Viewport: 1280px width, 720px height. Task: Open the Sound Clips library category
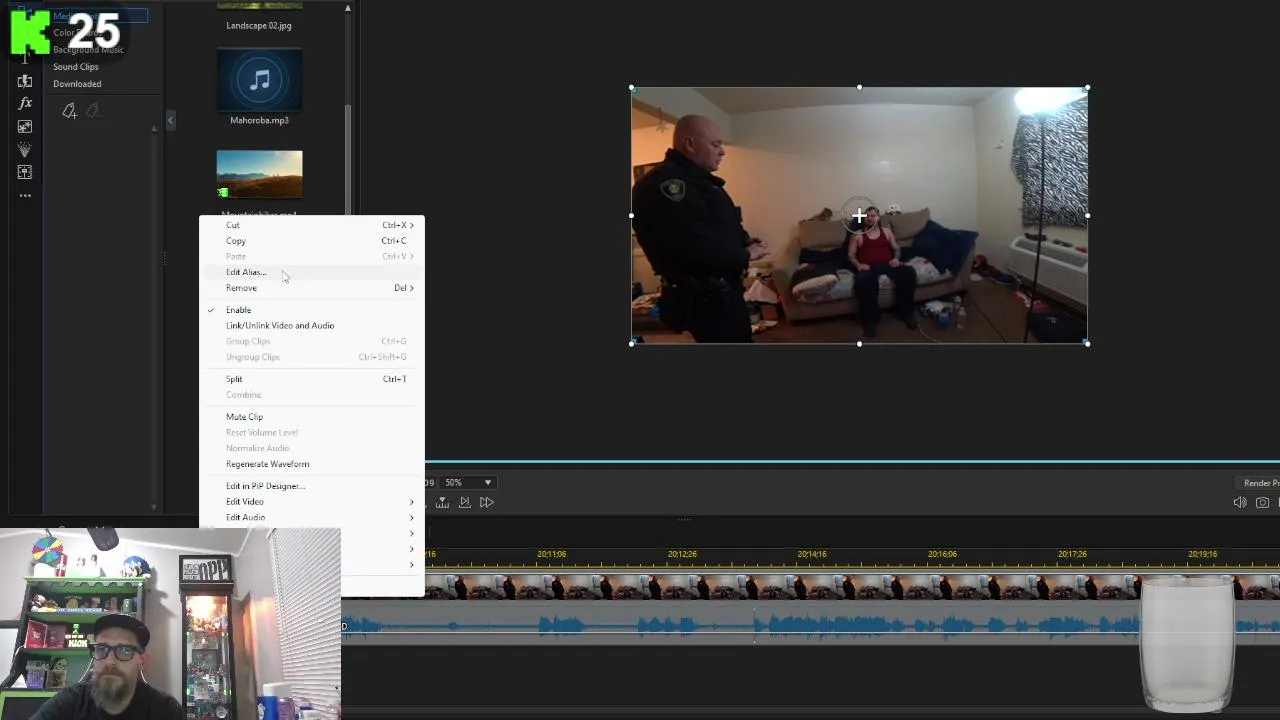76,67
